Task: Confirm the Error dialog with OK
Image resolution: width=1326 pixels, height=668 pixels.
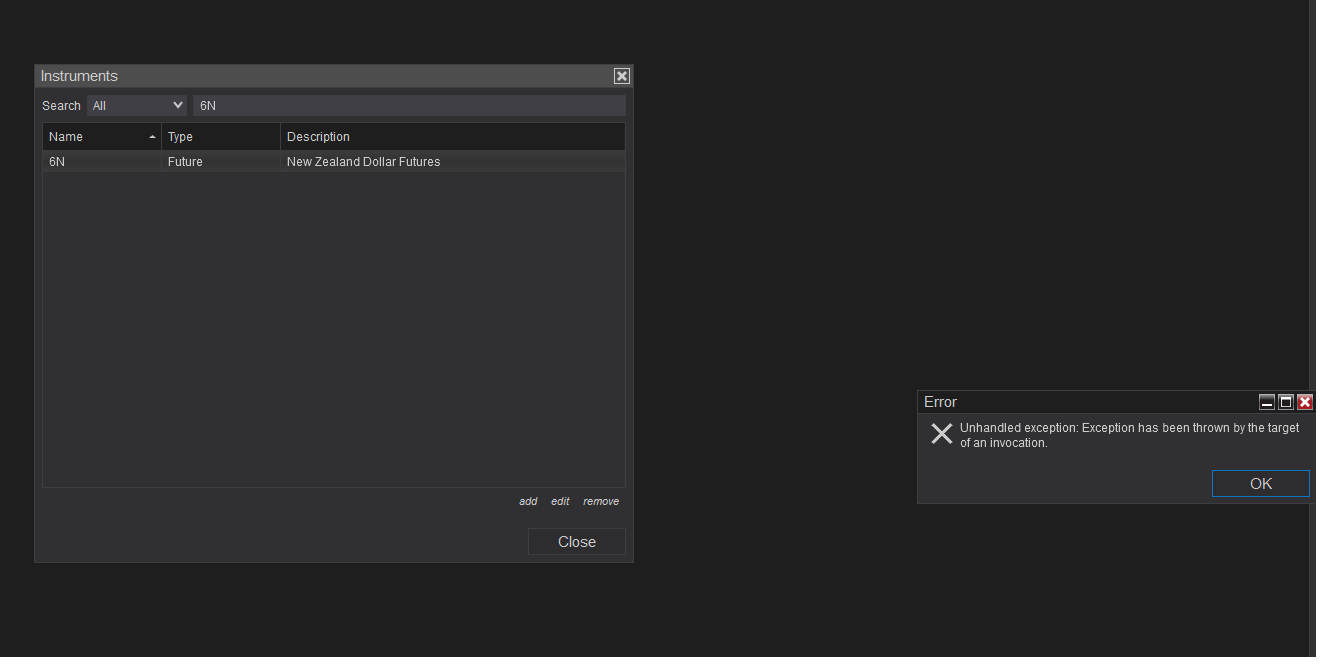Action: (x=1261, y=484)
